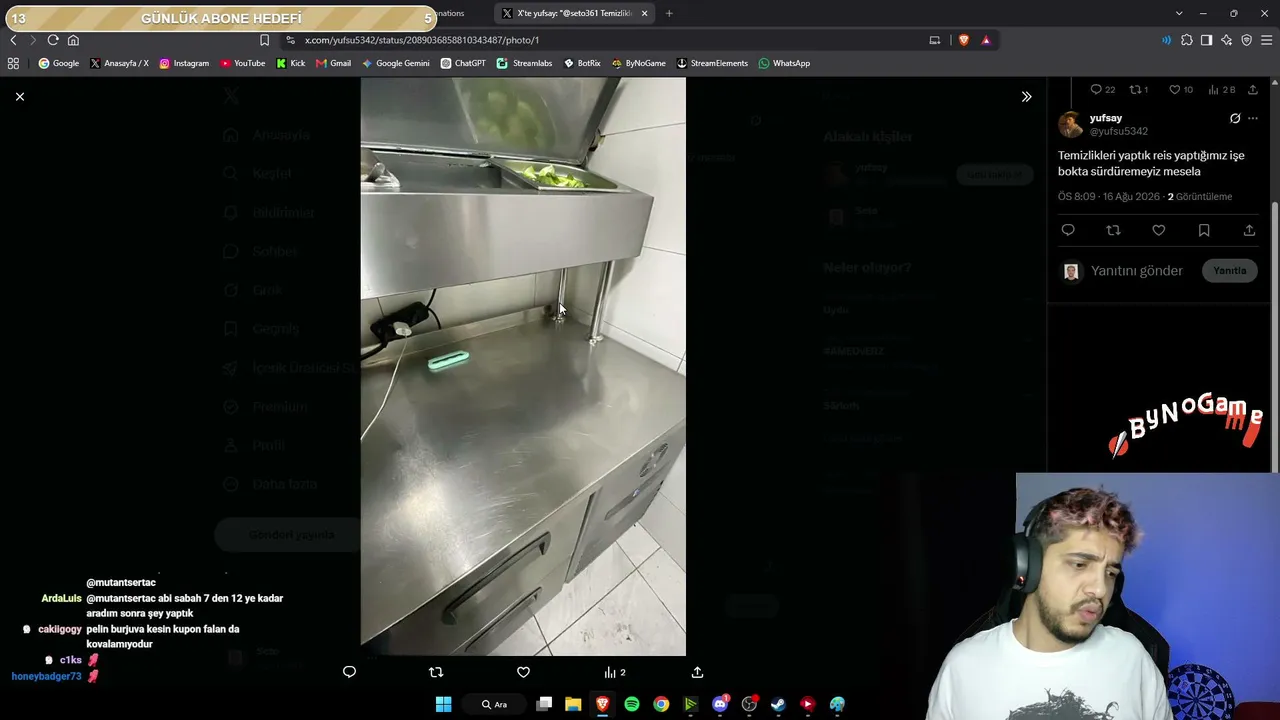Open the tab search dropdown arrow

click(x=1179, y=13)
